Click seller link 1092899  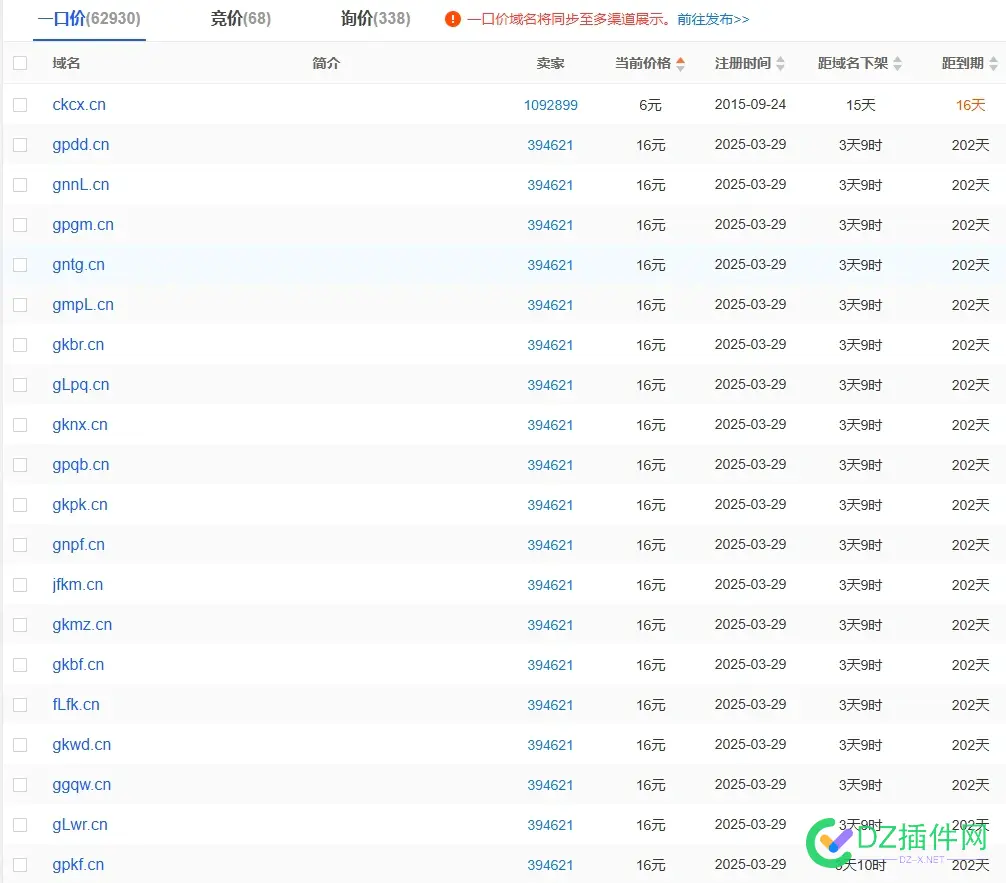point(551,104)
